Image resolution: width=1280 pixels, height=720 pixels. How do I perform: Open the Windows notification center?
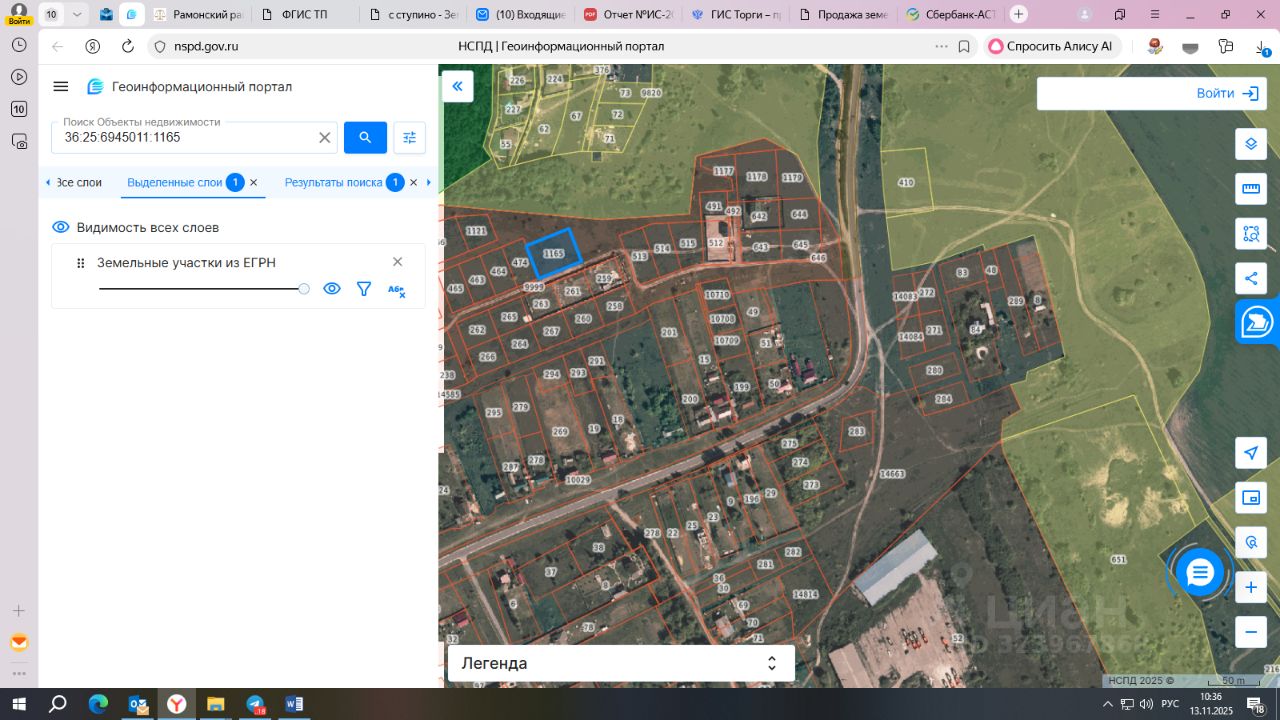[1257, 704]
